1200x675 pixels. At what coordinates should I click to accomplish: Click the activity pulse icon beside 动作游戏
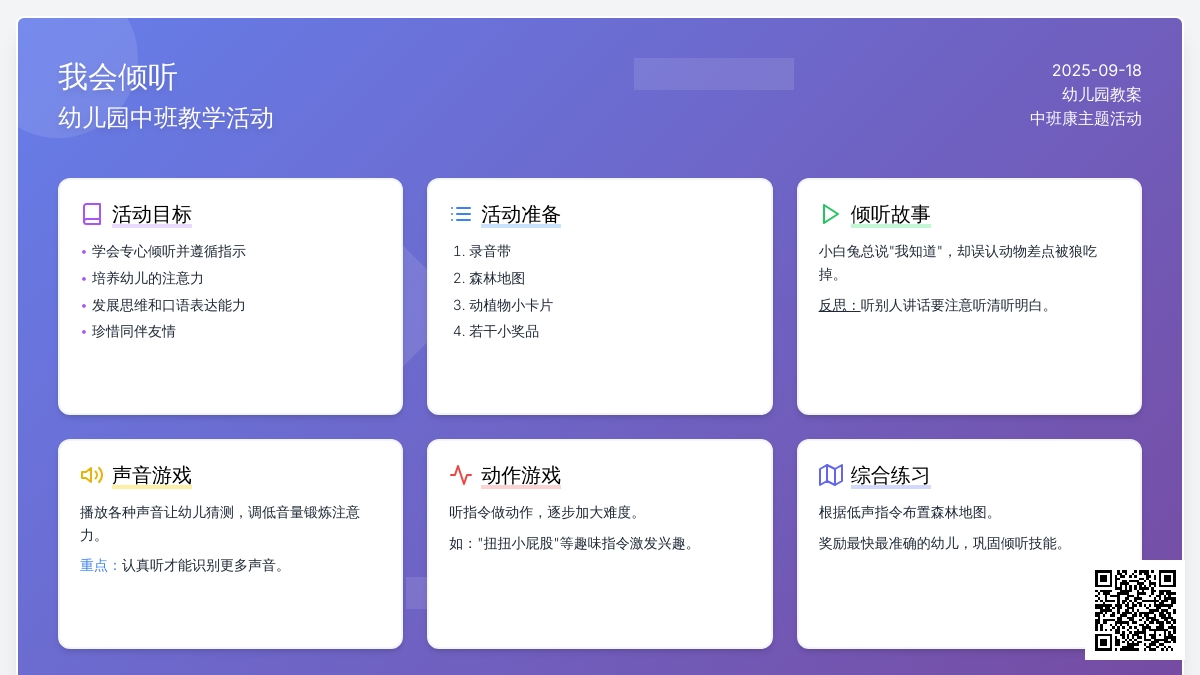coord(461,475)
